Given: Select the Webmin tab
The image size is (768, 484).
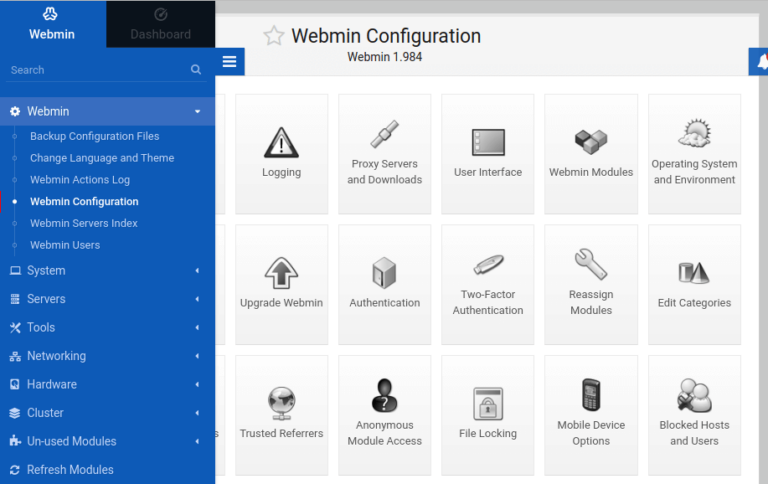Looking at the screenshot, I should [52, 24].
